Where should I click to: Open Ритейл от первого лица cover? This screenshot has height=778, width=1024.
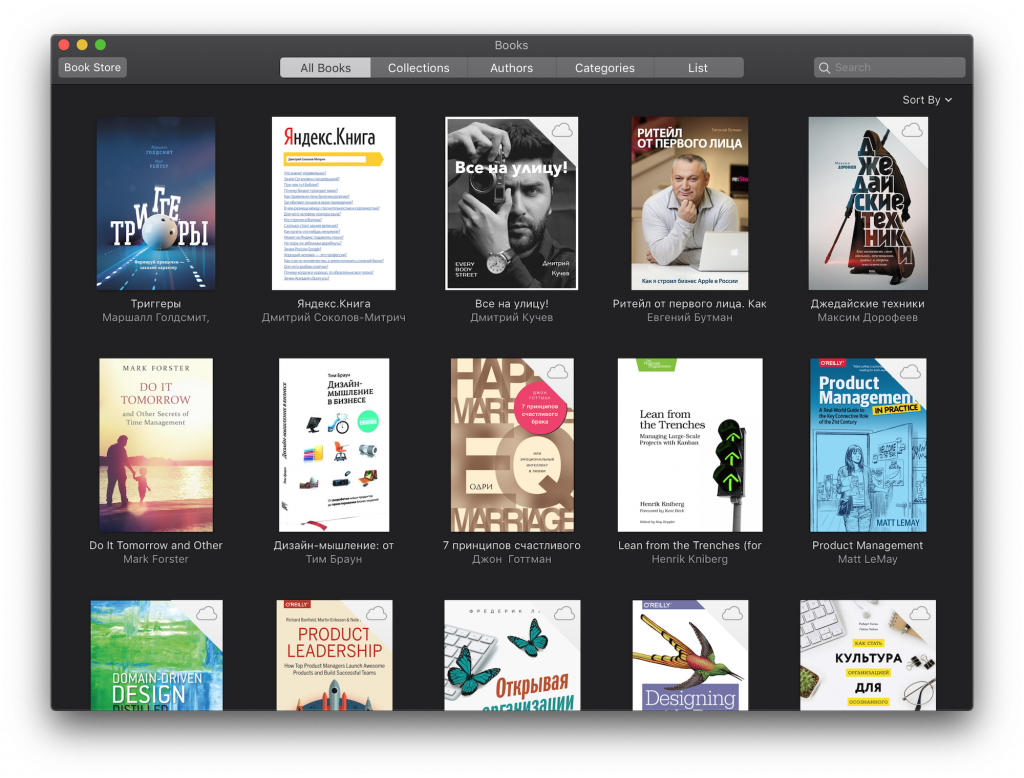coord(690,203)
